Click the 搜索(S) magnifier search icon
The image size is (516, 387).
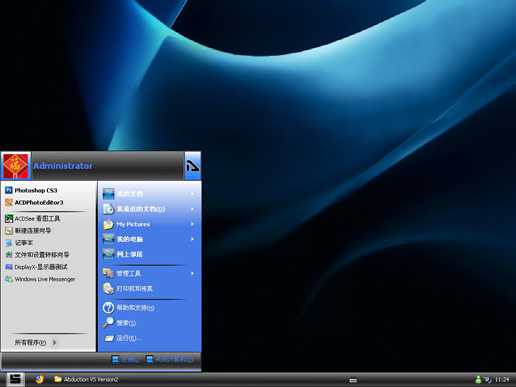tap(108, 323)
